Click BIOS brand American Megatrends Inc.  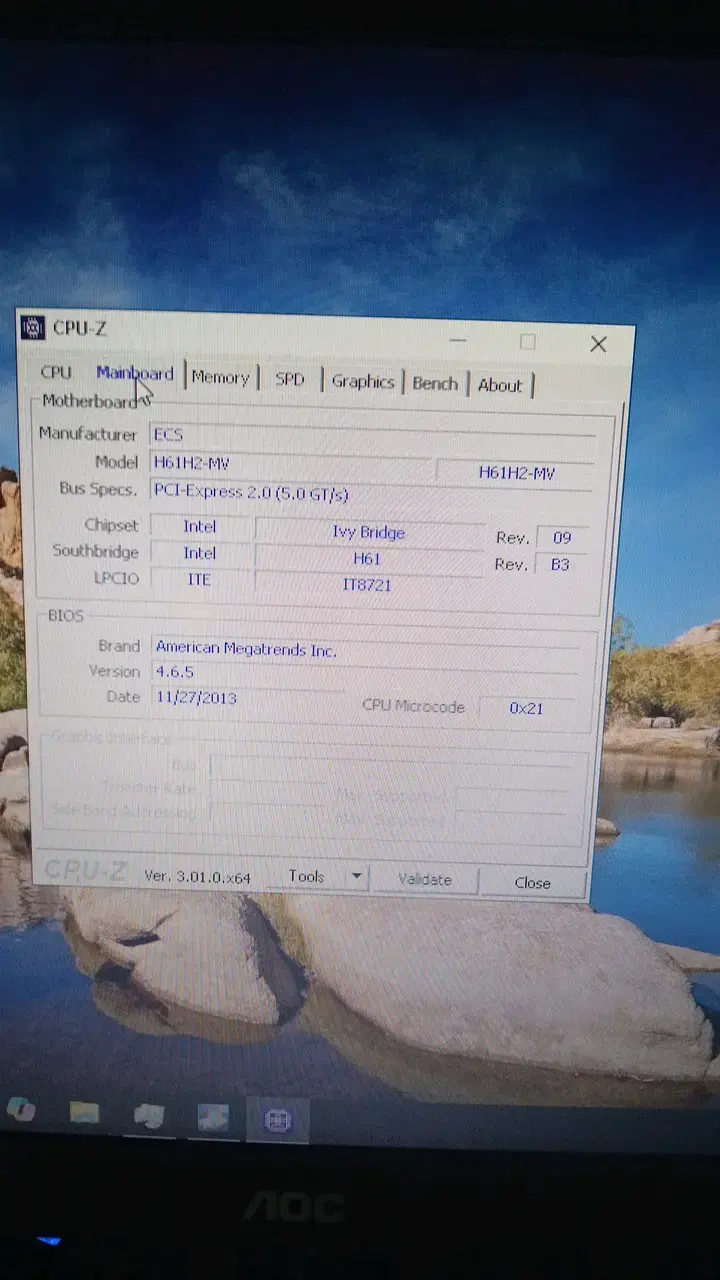pyautogui.click(x=365, y=649)
